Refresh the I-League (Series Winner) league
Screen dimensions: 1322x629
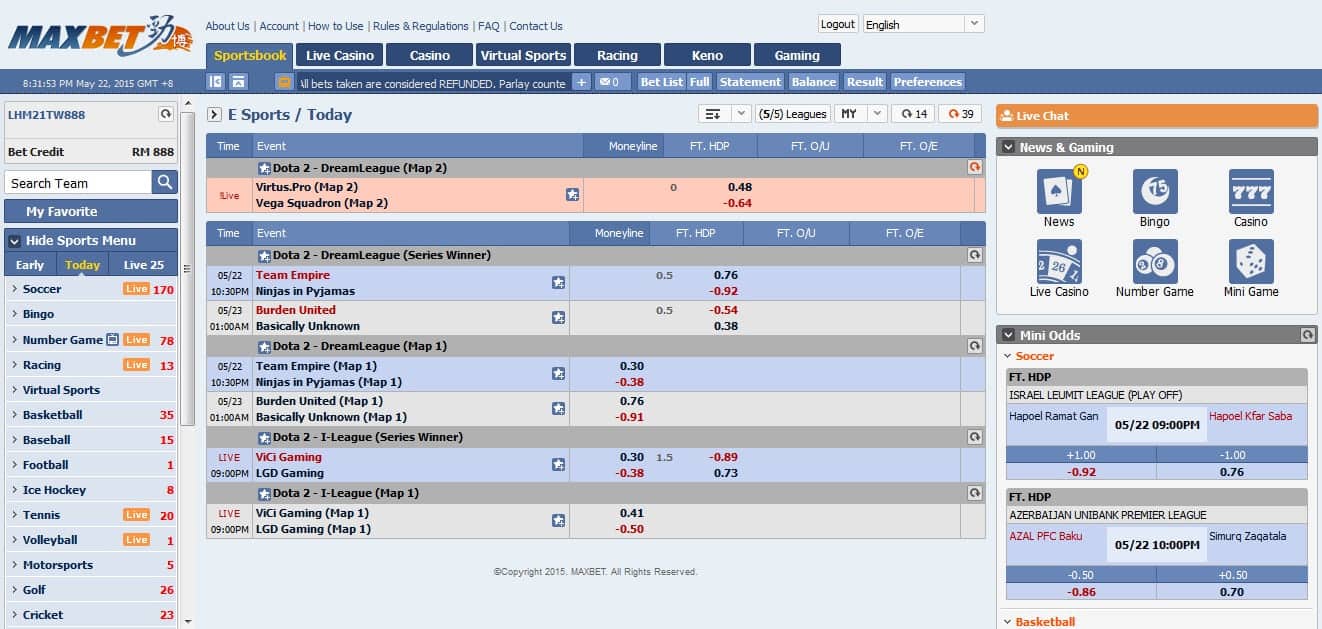click(x=975, y=437)
